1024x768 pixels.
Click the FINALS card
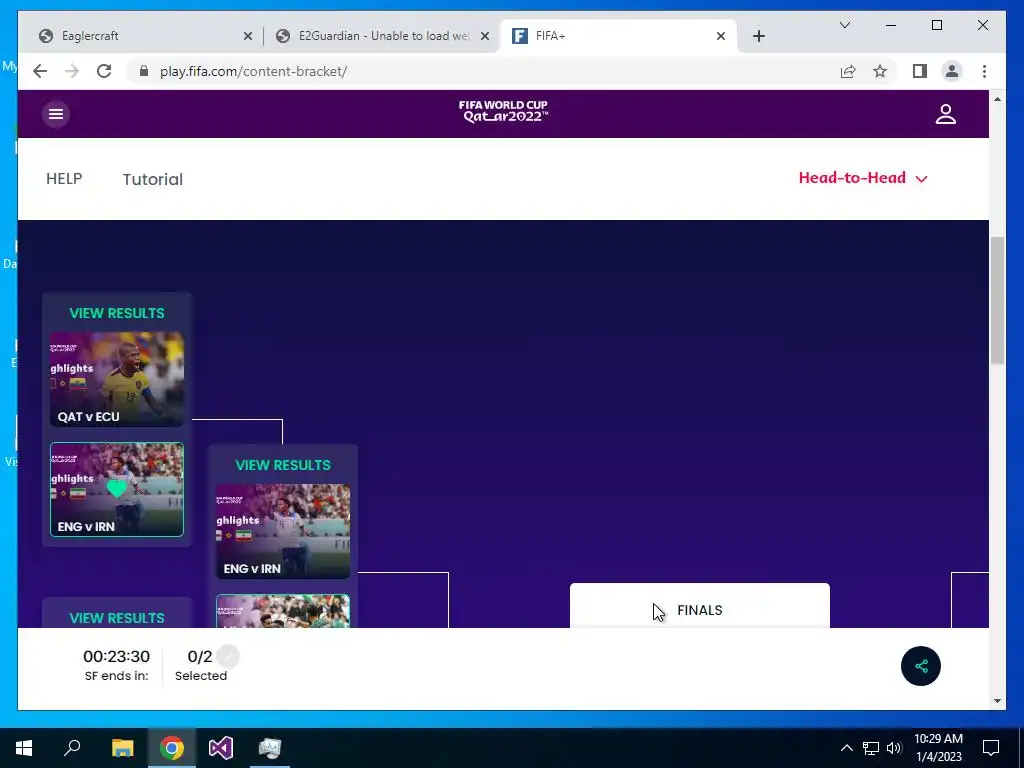tap(699, 606)
